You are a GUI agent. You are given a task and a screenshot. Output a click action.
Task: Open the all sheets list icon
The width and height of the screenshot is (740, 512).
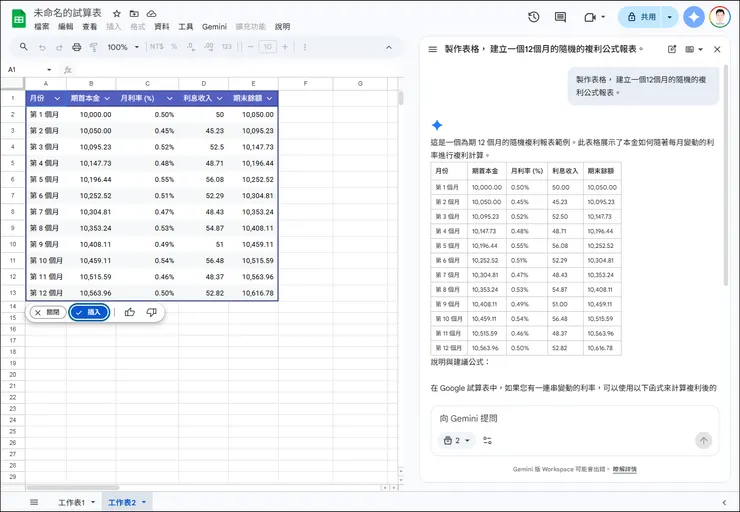(34, 502)
